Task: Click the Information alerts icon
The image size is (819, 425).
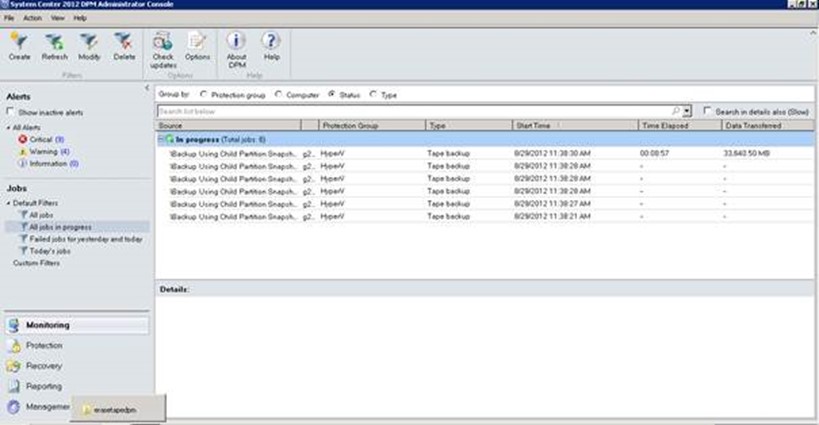Action: pos(22,163)
